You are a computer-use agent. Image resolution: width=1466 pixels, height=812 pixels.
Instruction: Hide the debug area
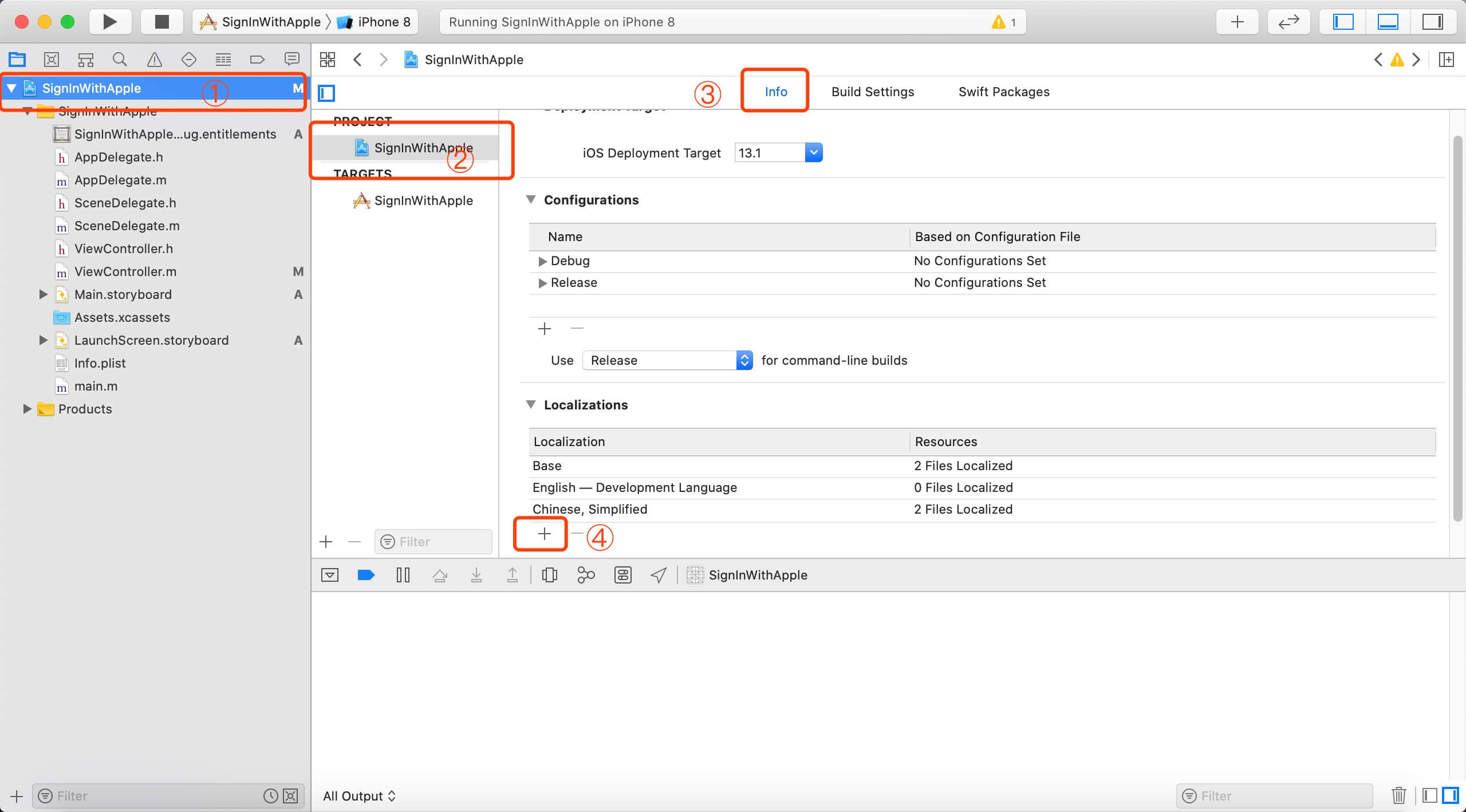330,575
